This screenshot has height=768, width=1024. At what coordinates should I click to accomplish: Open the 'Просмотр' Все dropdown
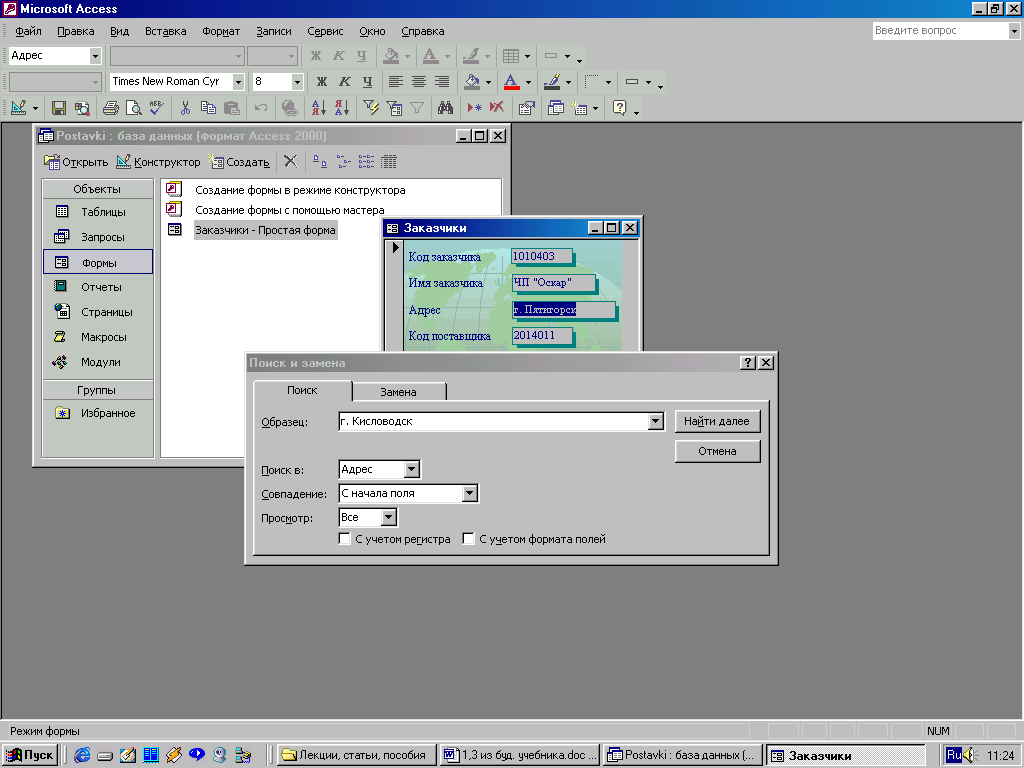(389, 517)
